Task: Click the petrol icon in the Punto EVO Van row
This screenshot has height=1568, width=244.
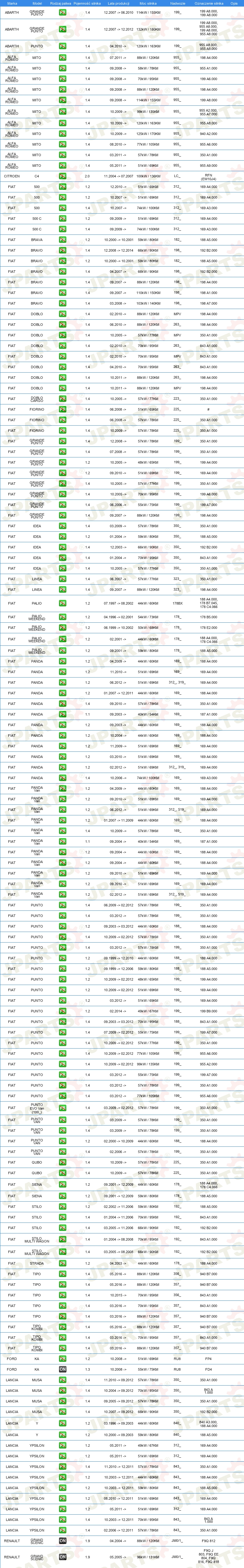Action: pyautogui.click(x=63, y=1108)
